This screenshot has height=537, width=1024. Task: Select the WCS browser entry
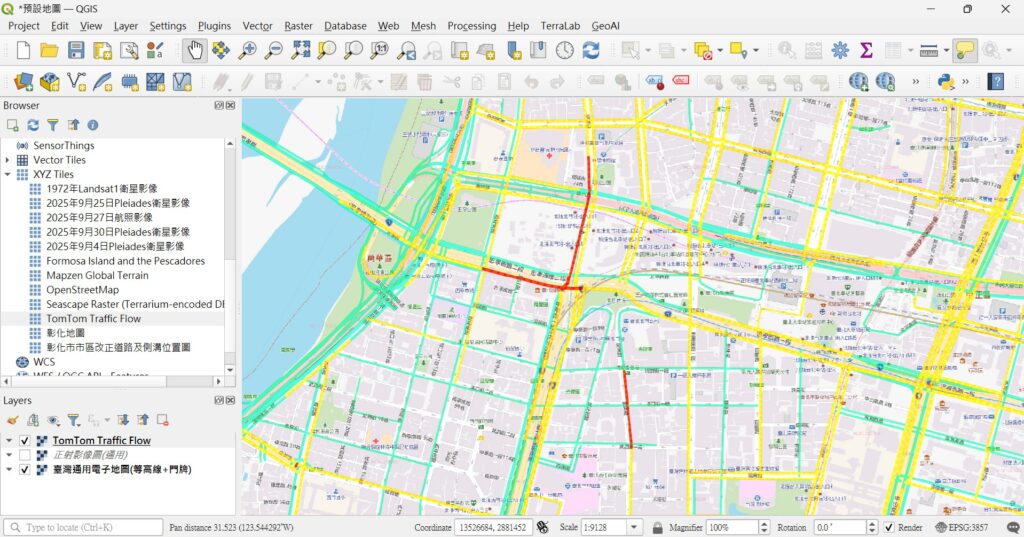pyautogui.click(x=44, y=362)
